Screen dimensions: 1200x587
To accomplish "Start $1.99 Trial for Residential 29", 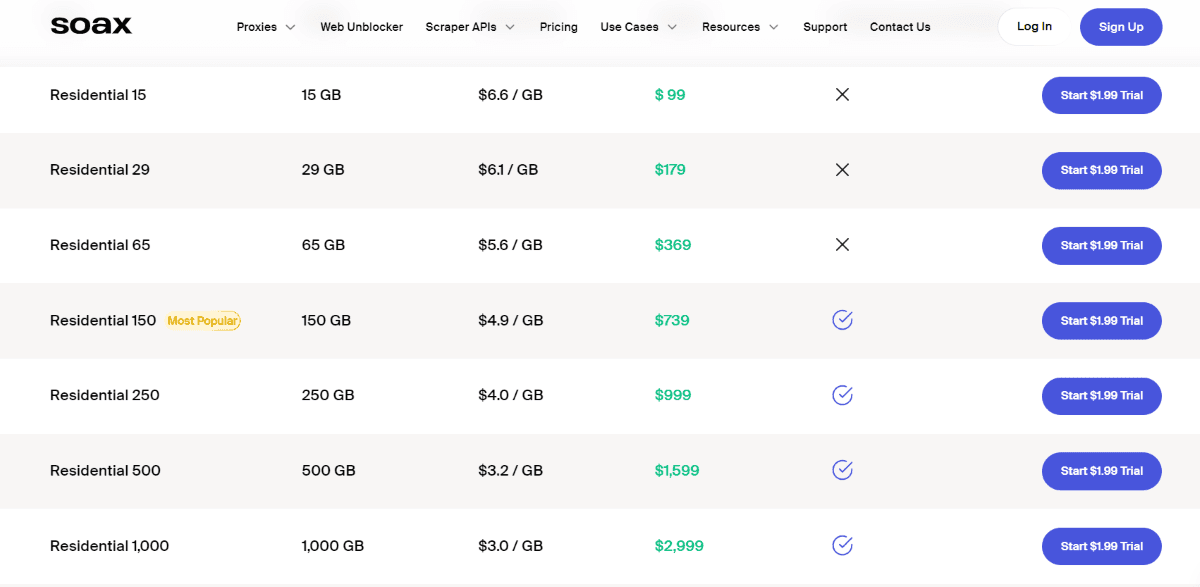I will [1102, 170].
